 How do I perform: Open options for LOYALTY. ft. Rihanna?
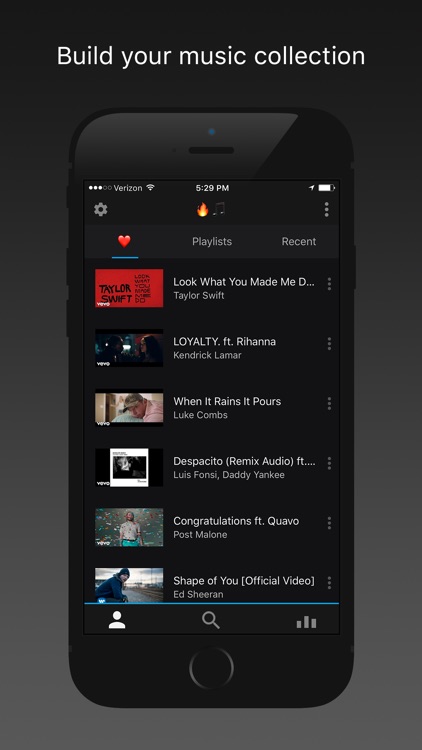click(329, 344)
